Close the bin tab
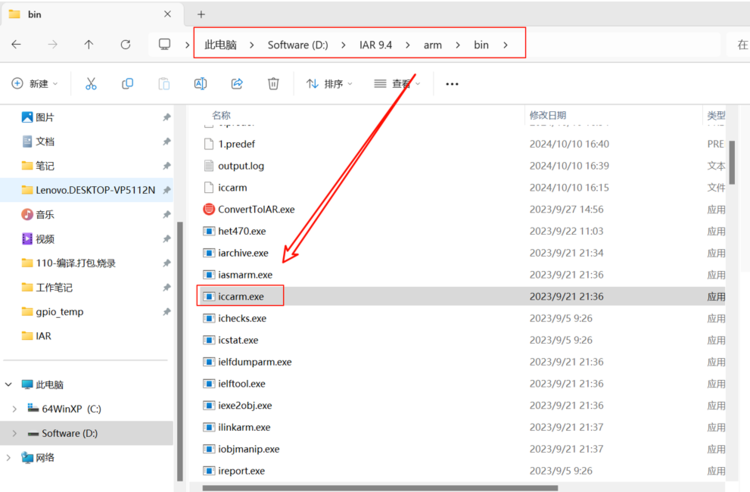This screenshot has width=750, height=492. coord(167,14)
